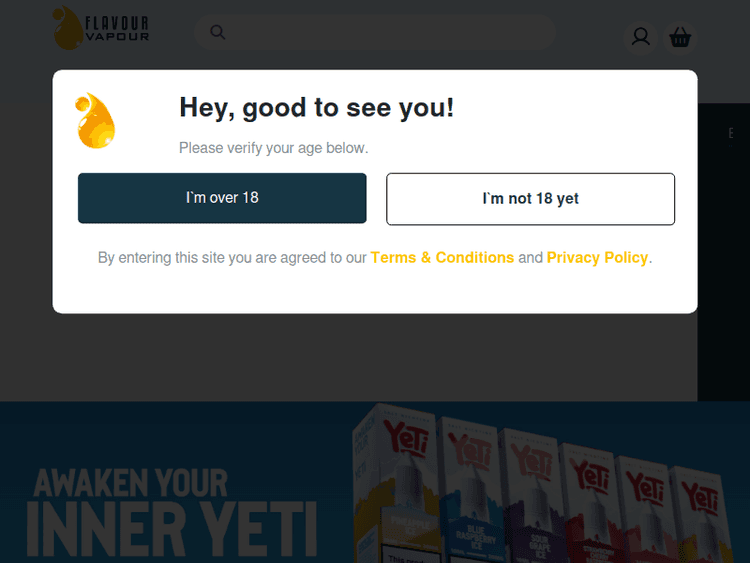Screen dimensions: 750x563
Task: Select the I'm not 18 yet button
Action: pos(530,199)
